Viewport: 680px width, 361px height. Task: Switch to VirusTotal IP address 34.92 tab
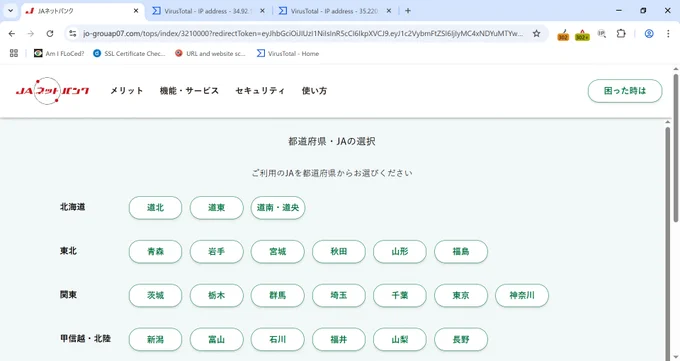click(209, 11)
